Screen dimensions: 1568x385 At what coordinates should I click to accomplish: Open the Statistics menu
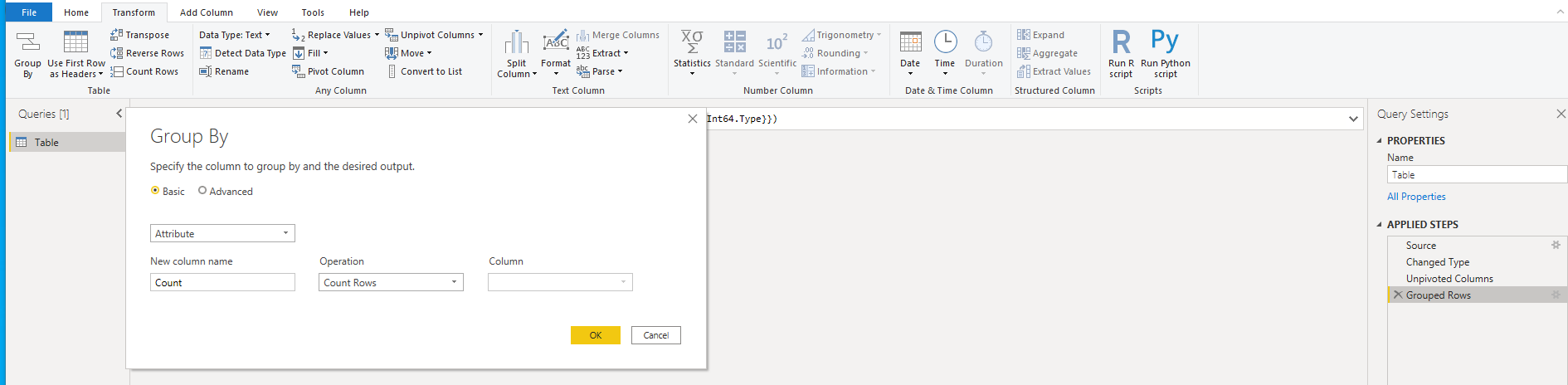[692, 55]
